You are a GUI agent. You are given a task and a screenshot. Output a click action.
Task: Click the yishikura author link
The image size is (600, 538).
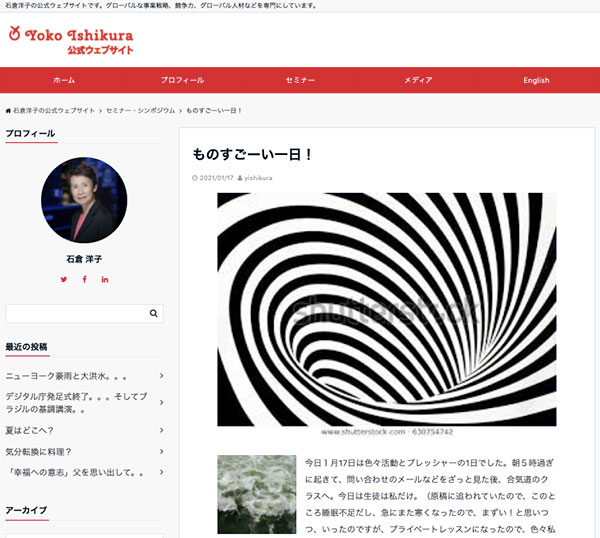[258, 178]
